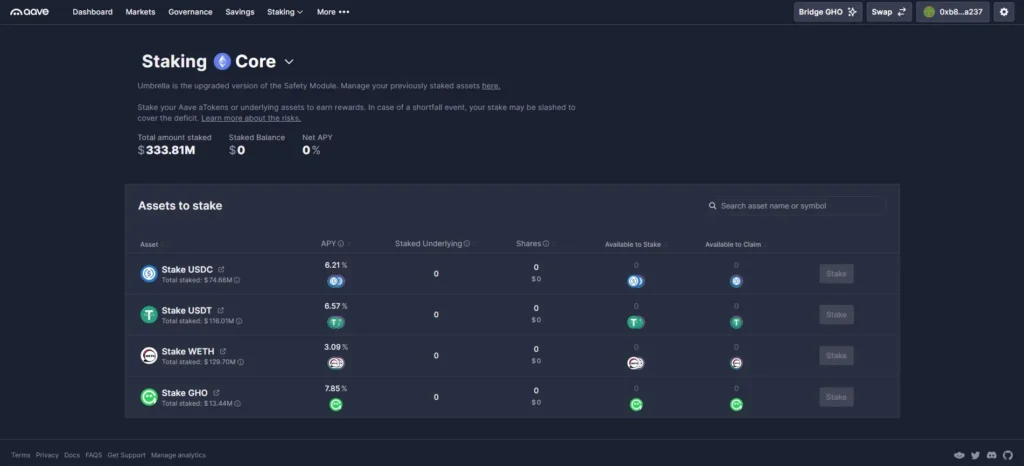The image size is (1024, 466).
Task: Sort by the Available to Stake column
Action: coord(633,245)
